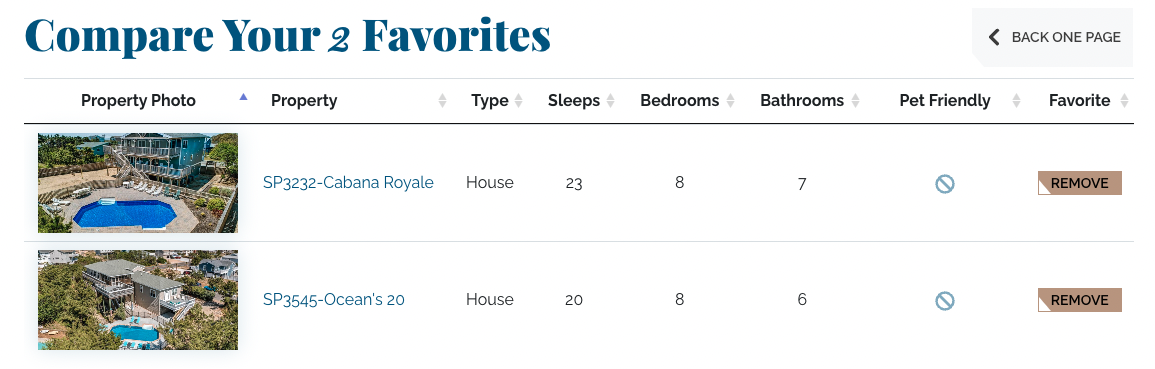Image resolution: width=1155 pixels, height=369 pixels.
Task: View the Cabana Royale pool photo
Action: pos(138,183)
